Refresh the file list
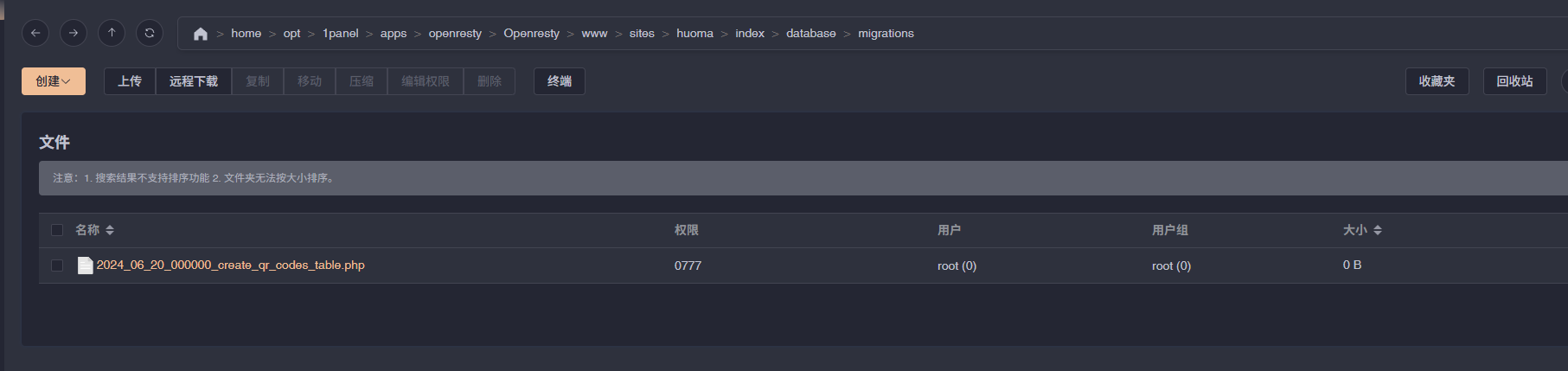The width and height of the screenshot is (1568, 371). [150, 33]
